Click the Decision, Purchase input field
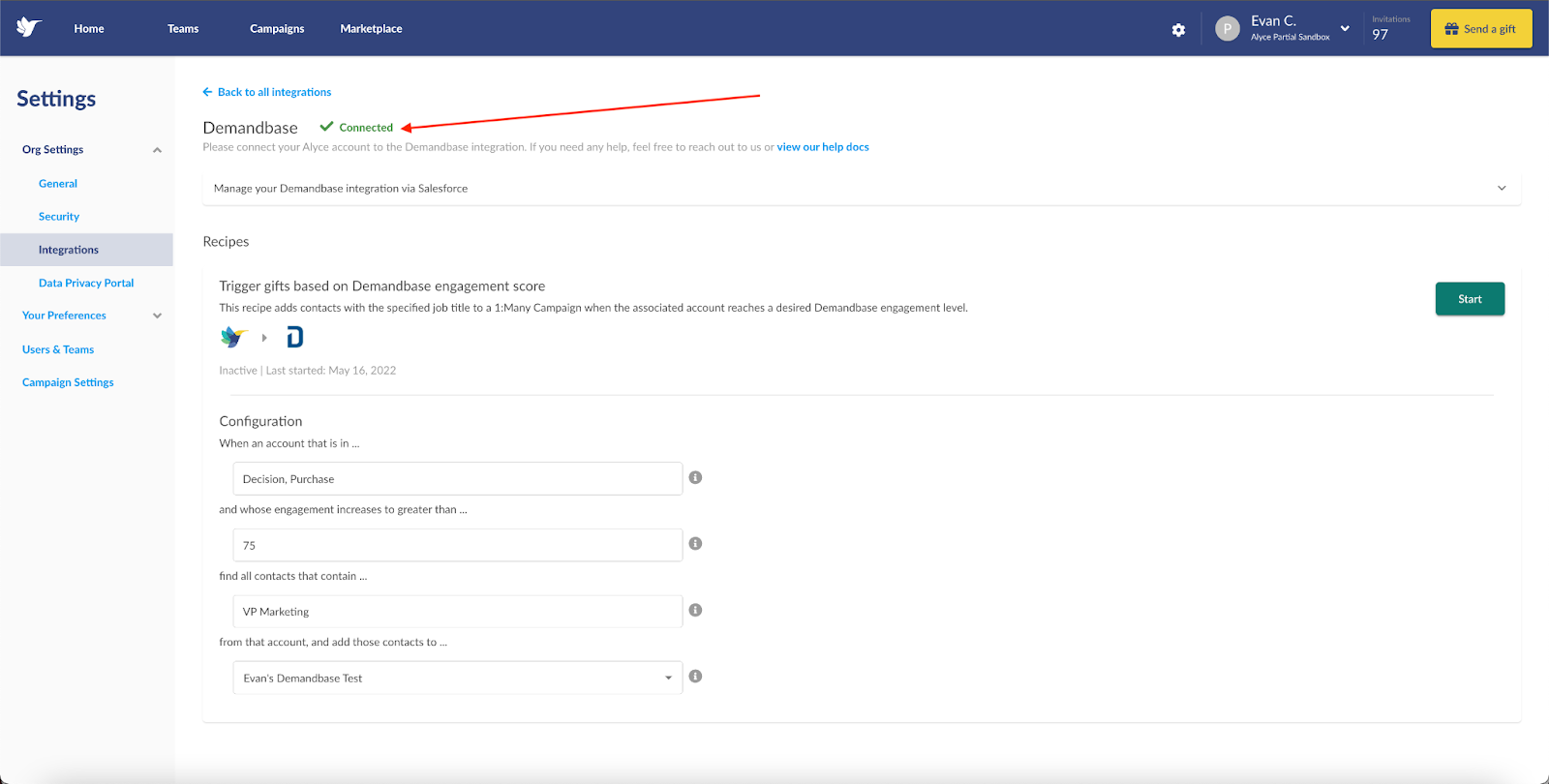 (x=457, y=479)
